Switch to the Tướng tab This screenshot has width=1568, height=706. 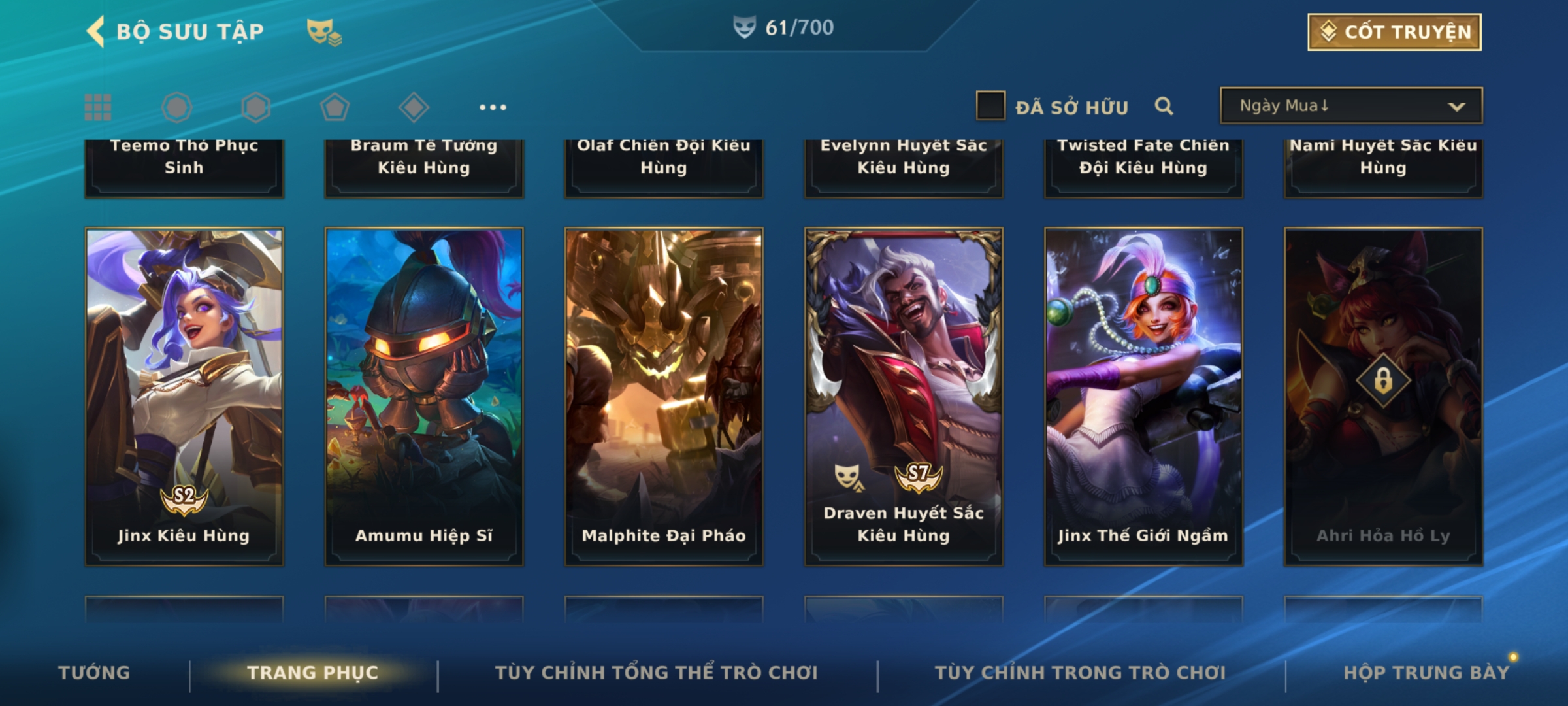[94, 673]
